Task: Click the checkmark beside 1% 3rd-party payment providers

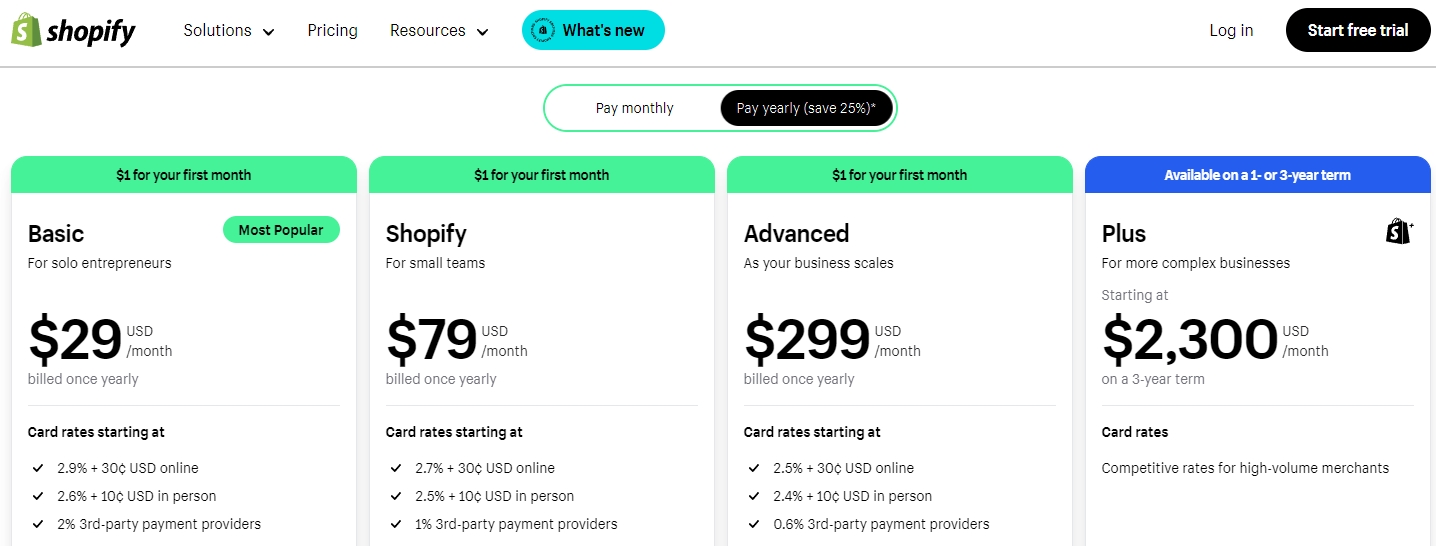Action: click(x=396, y=524)
